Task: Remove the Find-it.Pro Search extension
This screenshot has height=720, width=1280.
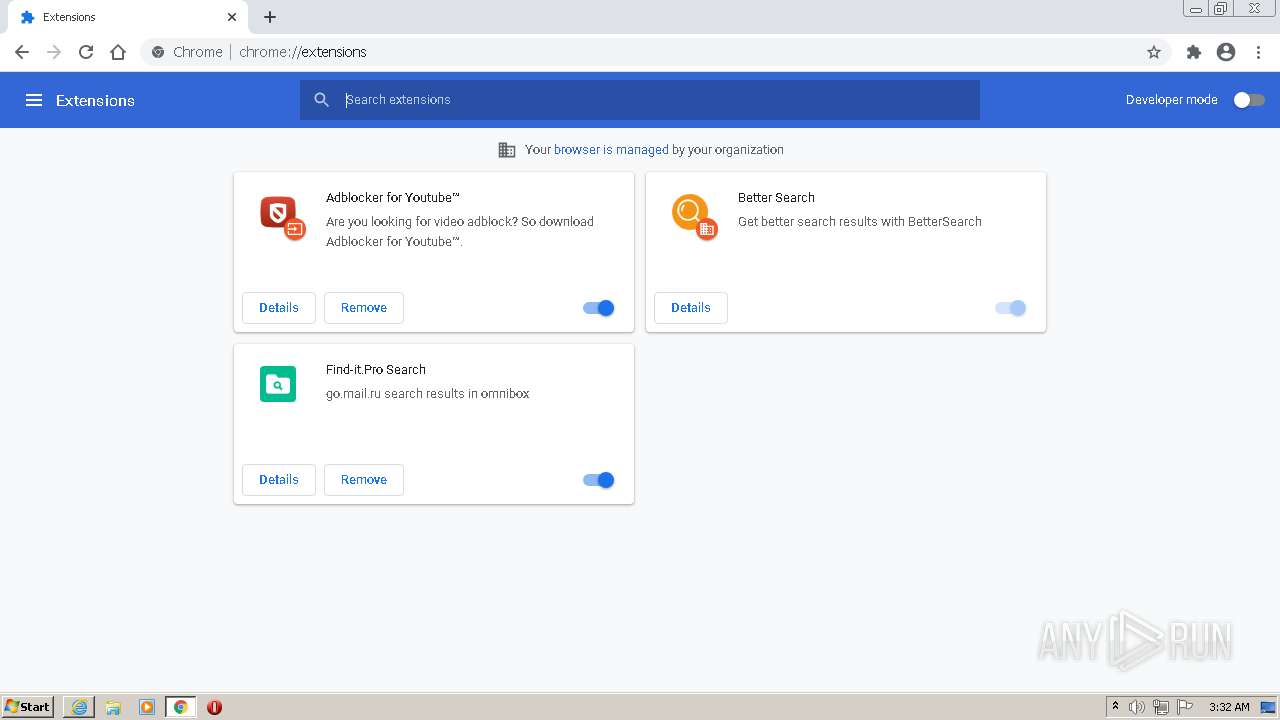Action: [x=364, y=480]
